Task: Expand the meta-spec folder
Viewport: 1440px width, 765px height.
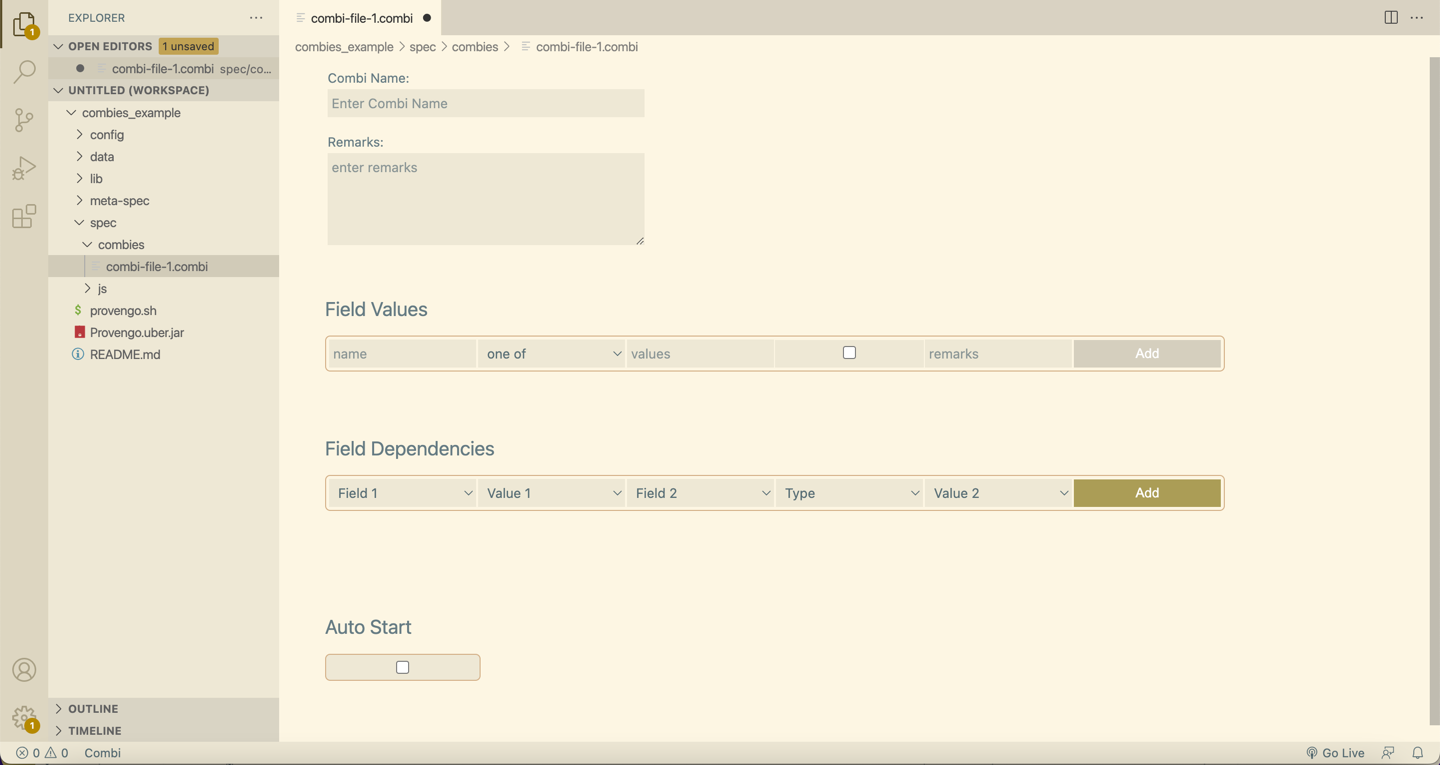Action: pyautogui.click(x=80, y=201)
